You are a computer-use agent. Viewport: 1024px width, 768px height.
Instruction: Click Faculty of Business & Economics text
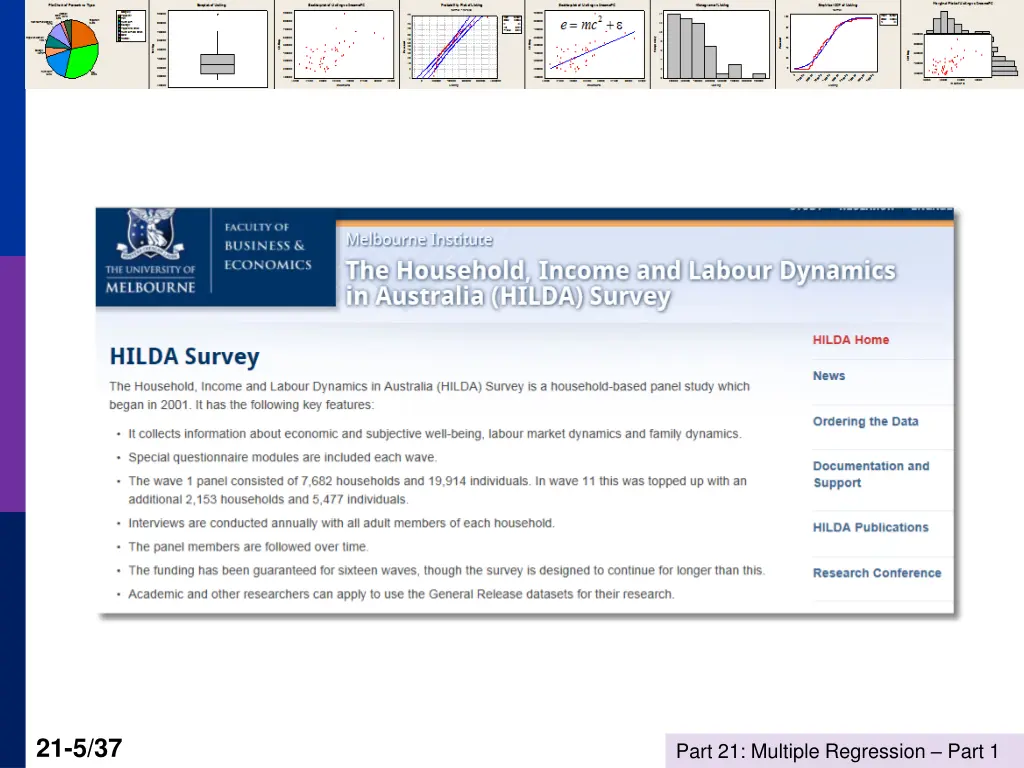[268, 246]
